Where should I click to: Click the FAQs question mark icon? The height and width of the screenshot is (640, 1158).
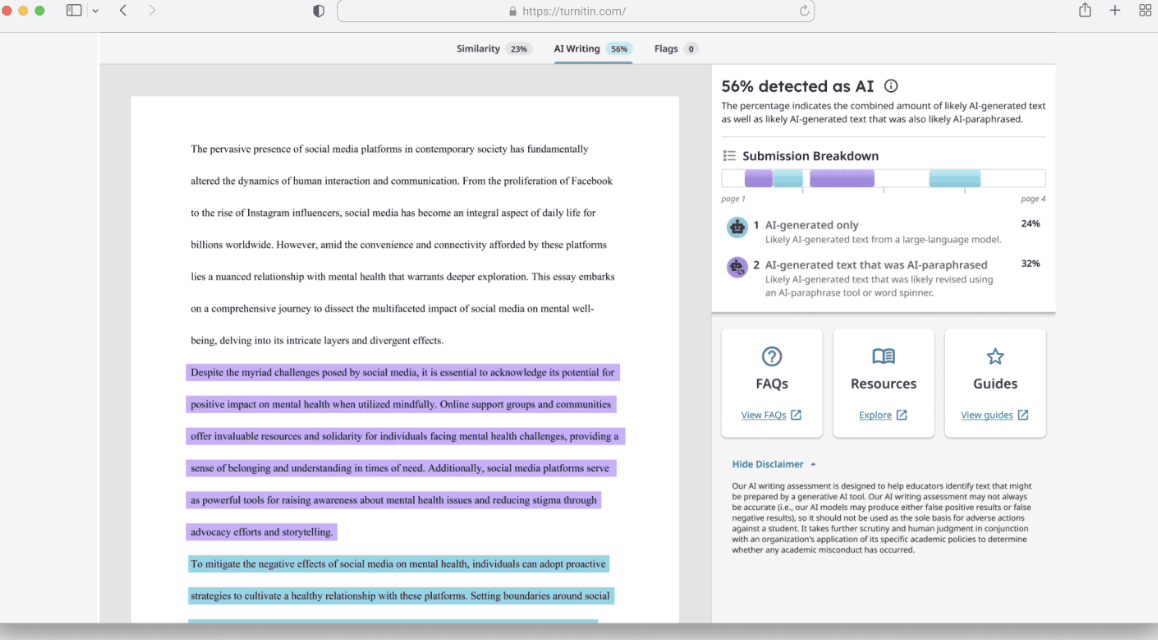pos(772,357)
